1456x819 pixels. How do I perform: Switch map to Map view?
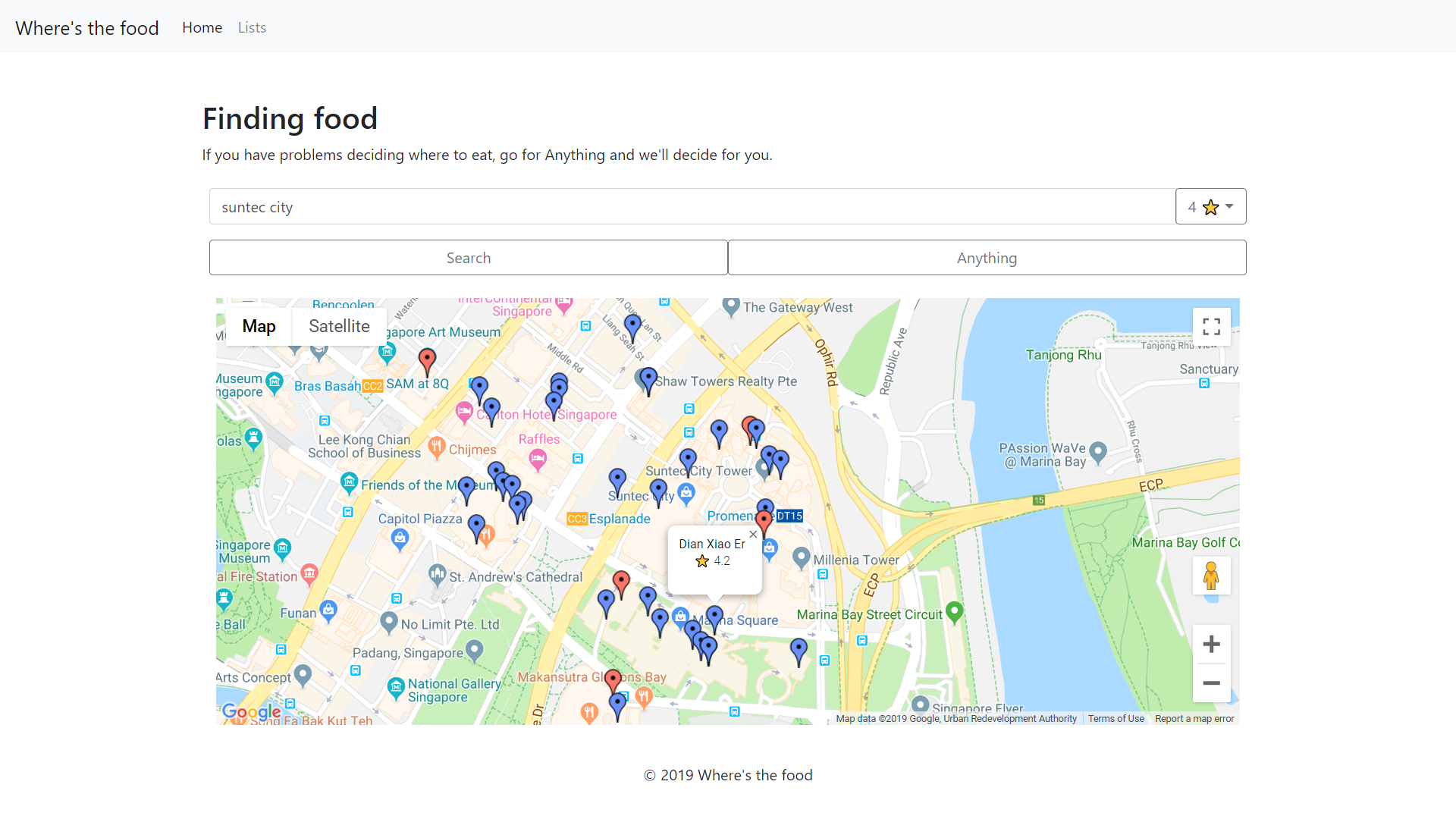(x=259, y=326)
